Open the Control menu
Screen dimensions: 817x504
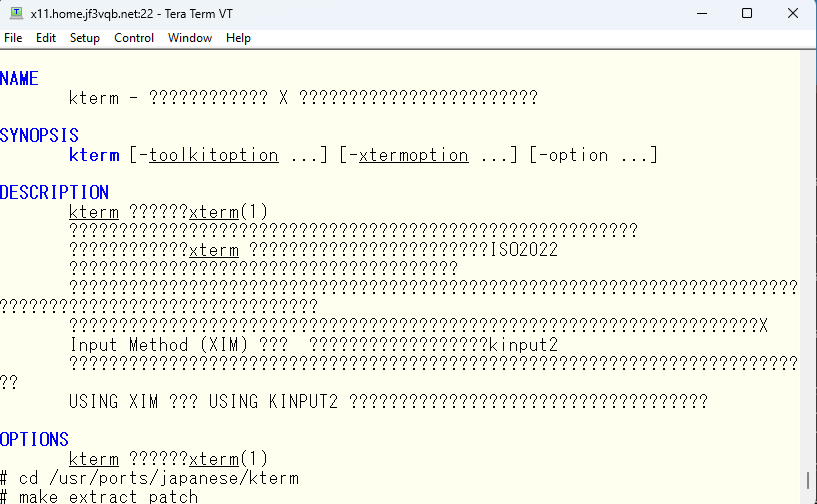(x=134, y=38)
